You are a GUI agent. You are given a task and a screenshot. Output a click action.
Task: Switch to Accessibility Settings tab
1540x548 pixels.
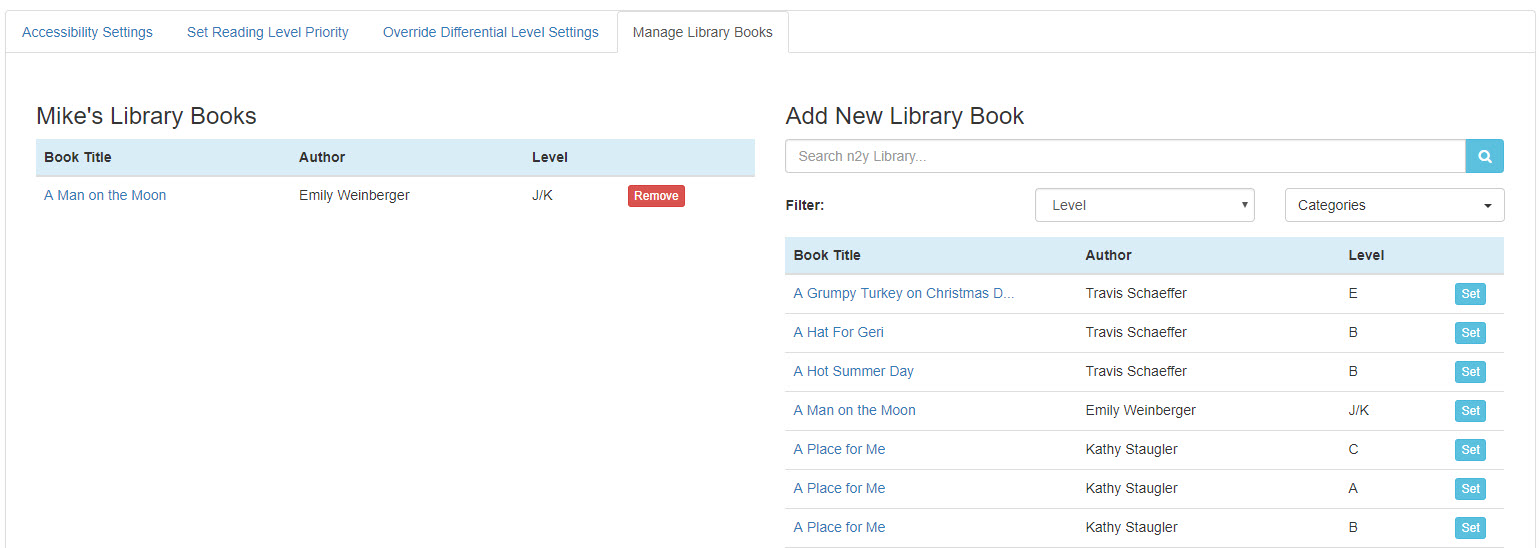coord(87,32)
